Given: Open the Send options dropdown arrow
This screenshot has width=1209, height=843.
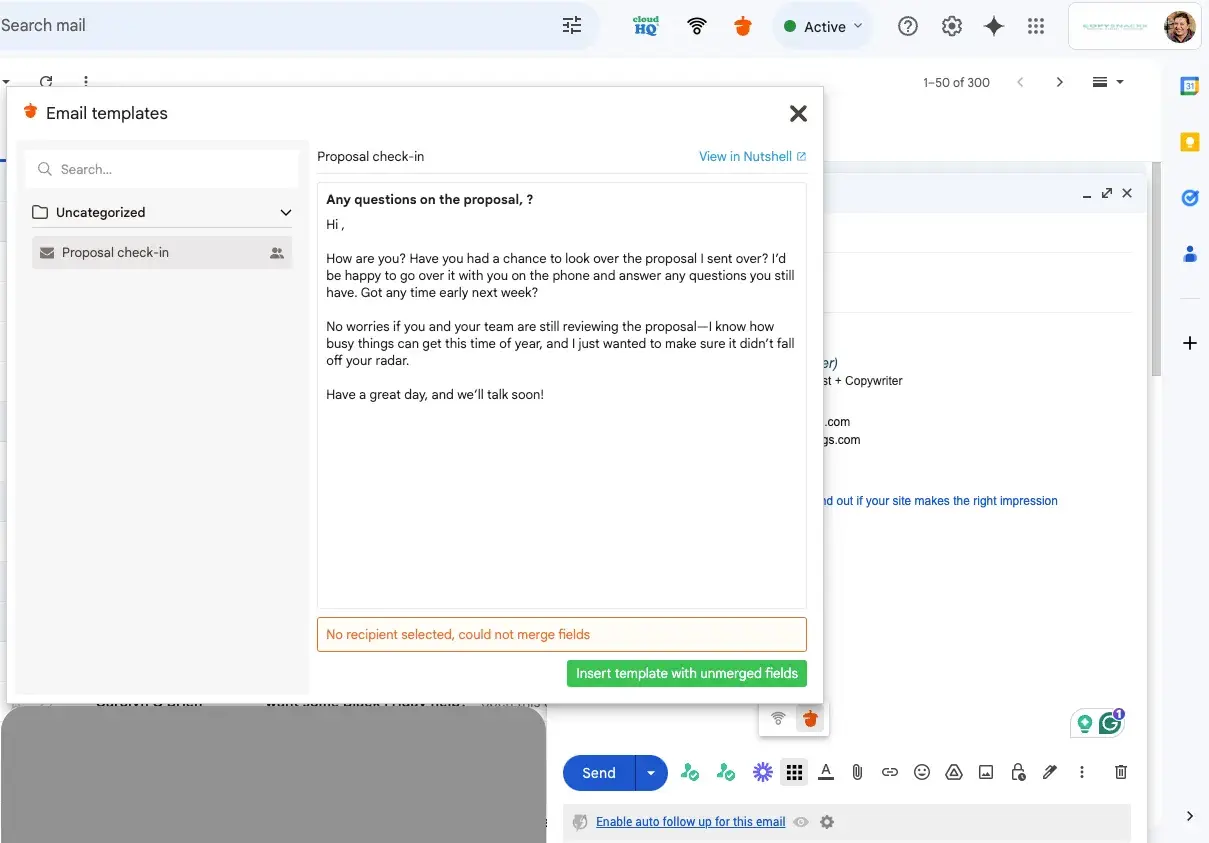Looking at the screenshot, I should [x=651, y=773].
